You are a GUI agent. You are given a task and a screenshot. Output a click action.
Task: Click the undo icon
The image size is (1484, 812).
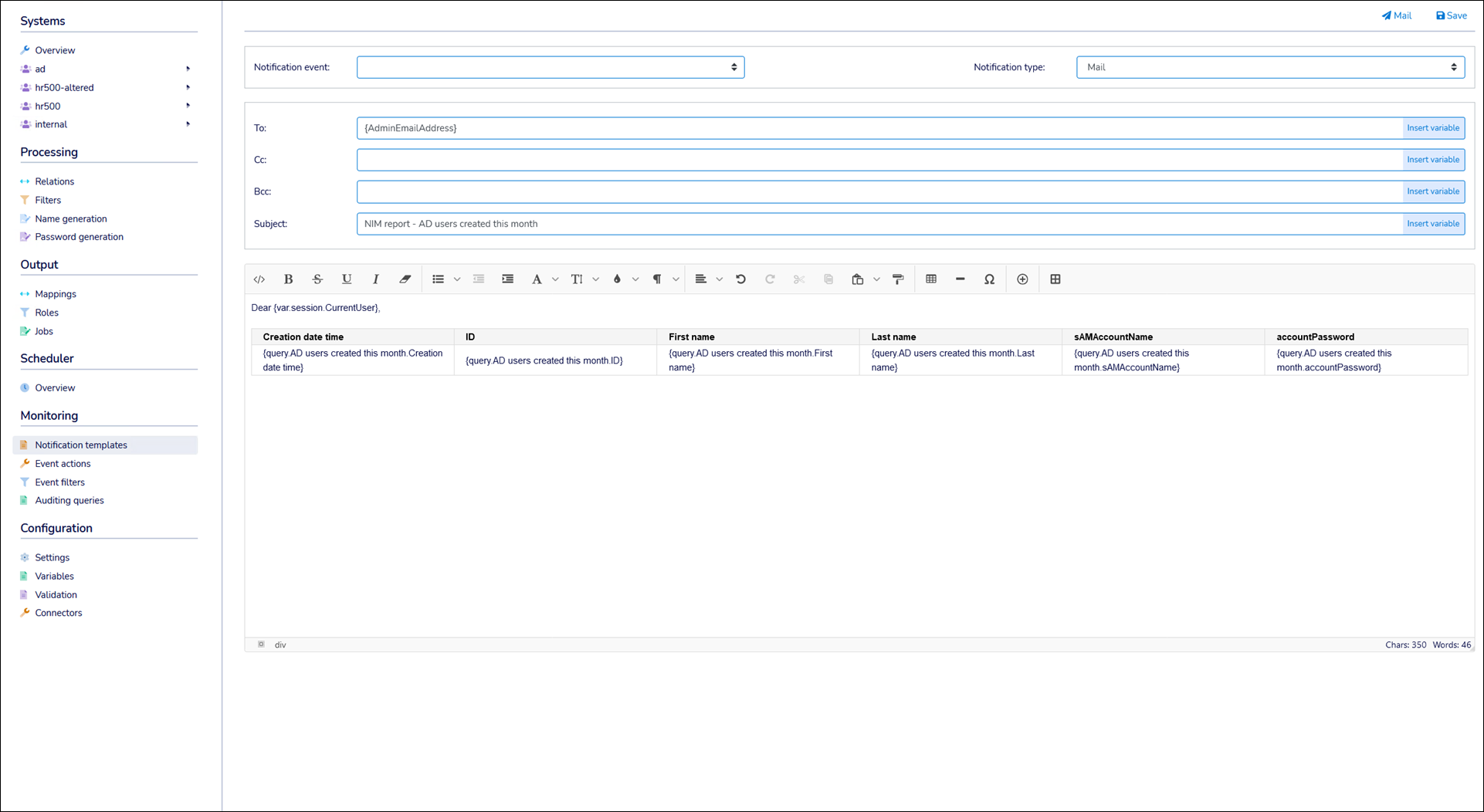(x=740, y=279)
